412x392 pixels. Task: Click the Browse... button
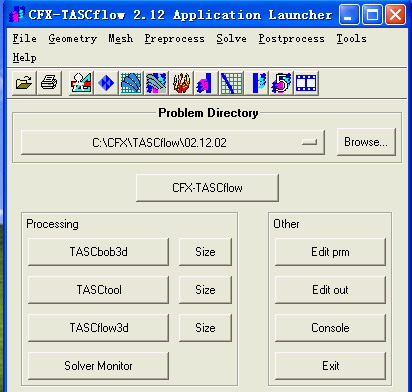click(x=366, y=142)
